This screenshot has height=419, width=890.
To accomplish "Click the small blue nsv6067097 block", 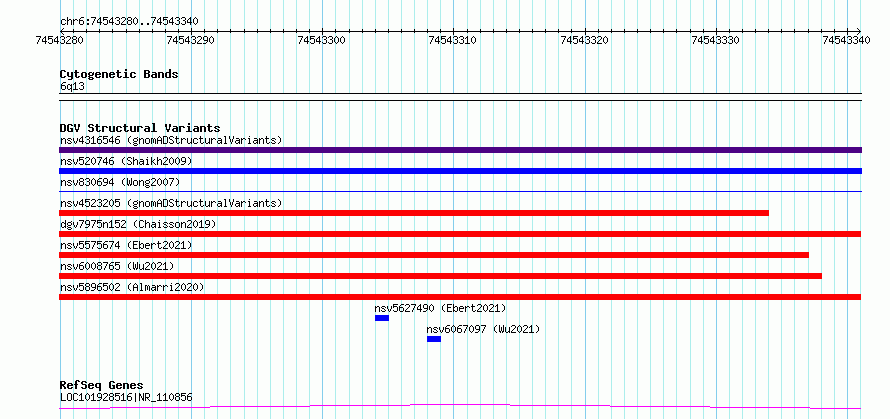I will click(434, 339).
